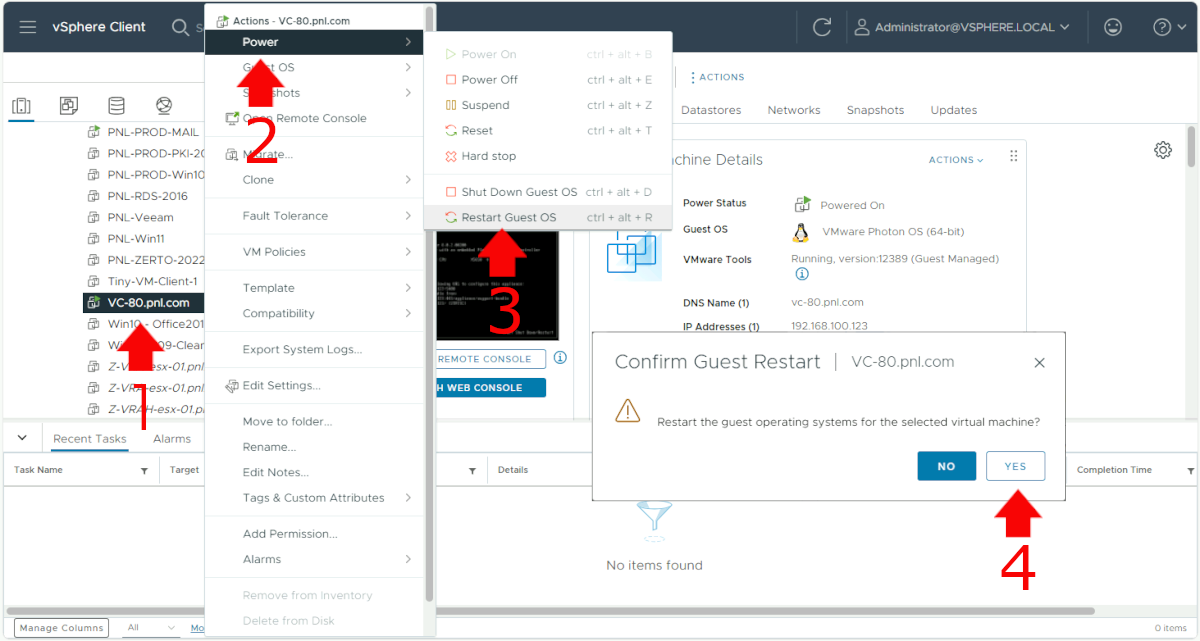Screen dimensions: 1200x641
Task: Click the search magnifier icon in the top bar
Action: (x=180, y=27)
